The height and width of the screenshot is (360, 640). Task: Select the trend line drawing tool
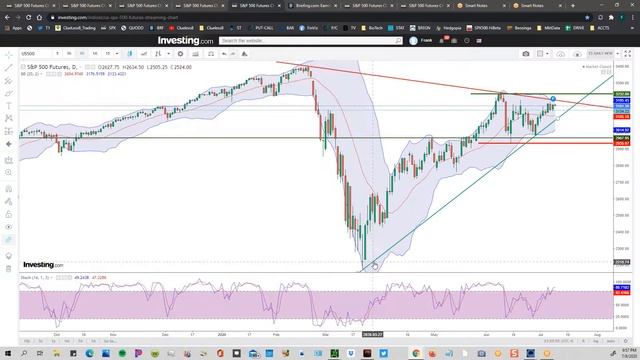coord(9,68)
